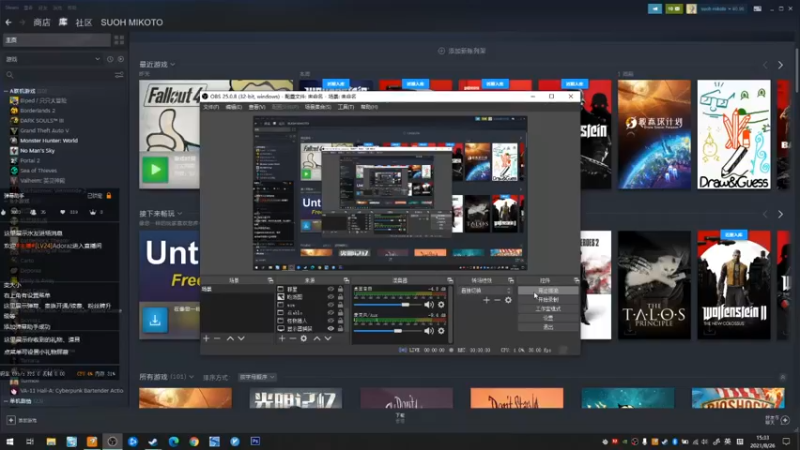The width and height of the screenshot is (800, 450).
Task: Move the source up in Sources panel
Action: [317, 338]
